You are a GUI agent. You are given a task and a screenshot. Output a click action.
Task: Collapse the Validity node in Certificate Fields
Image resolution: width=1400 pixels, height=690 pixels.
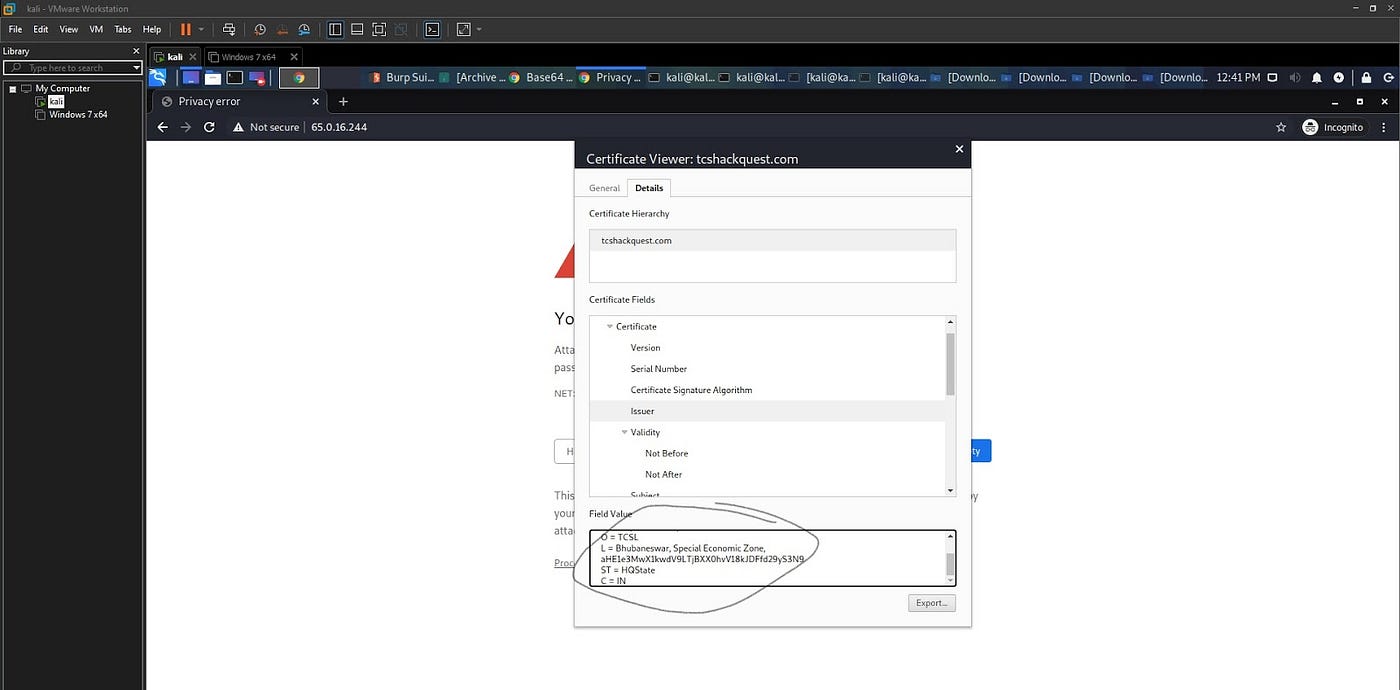[624, 432]
